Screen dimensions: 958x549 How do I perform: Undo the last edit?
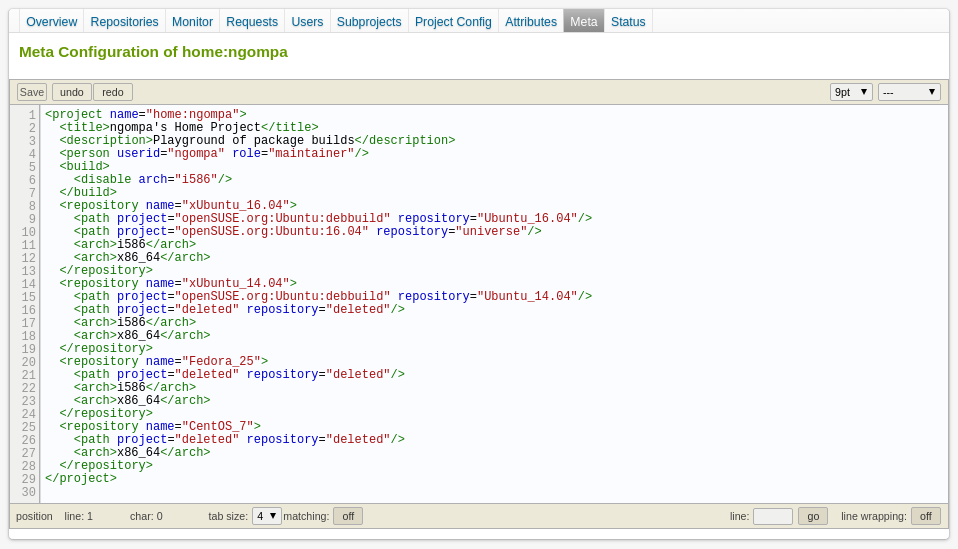click(71, 92)
